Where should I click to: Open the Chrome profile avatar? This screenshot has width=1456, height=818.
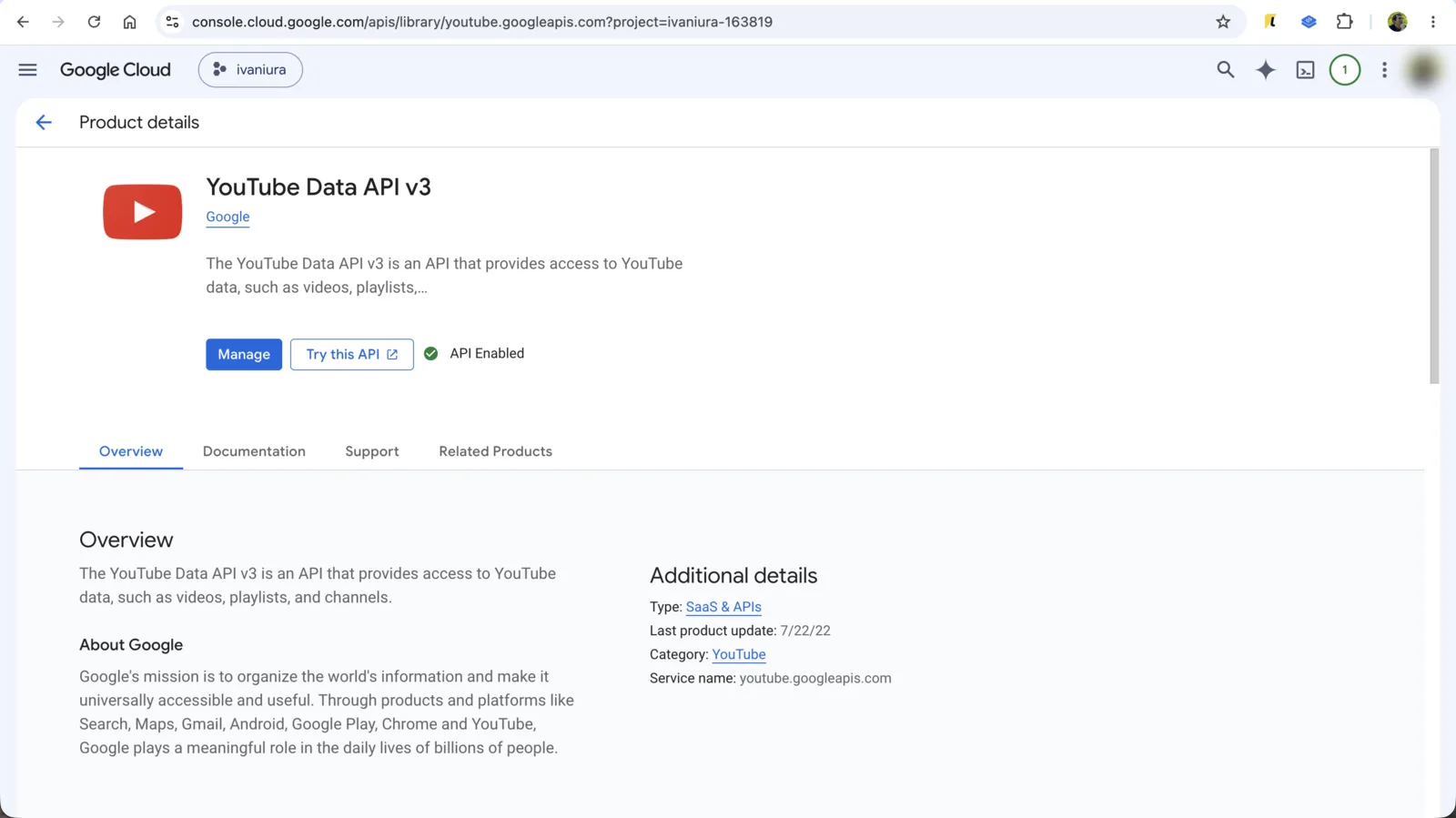tap(1398, 22)
